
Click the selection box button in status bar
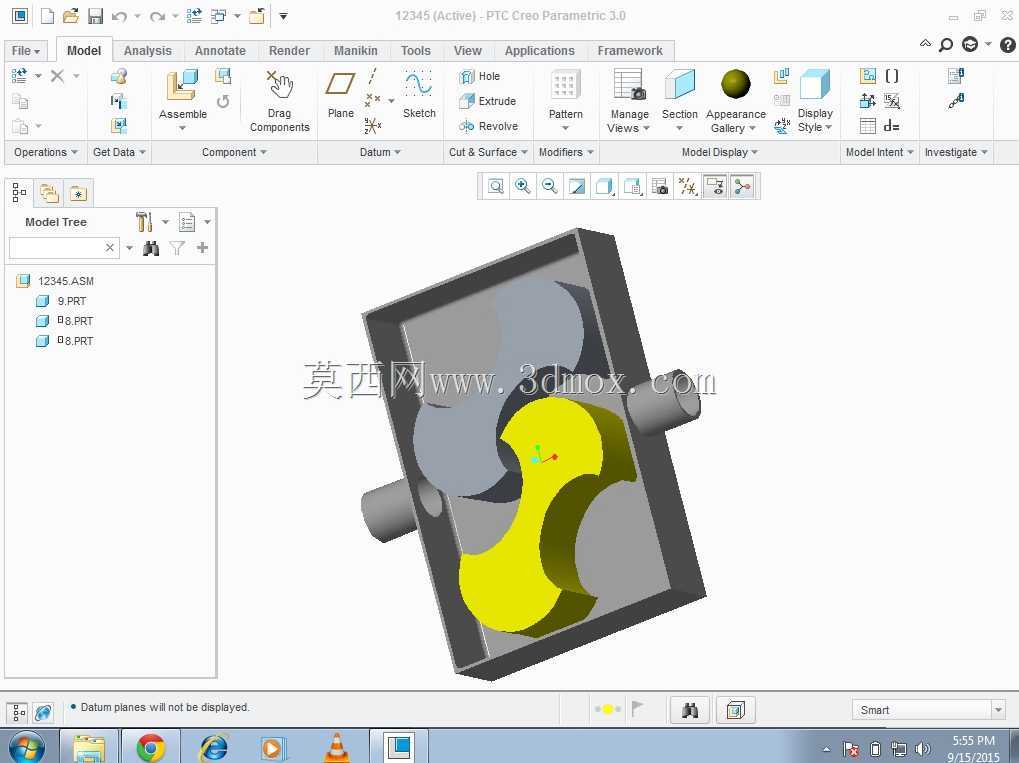(x=735, y=710)
